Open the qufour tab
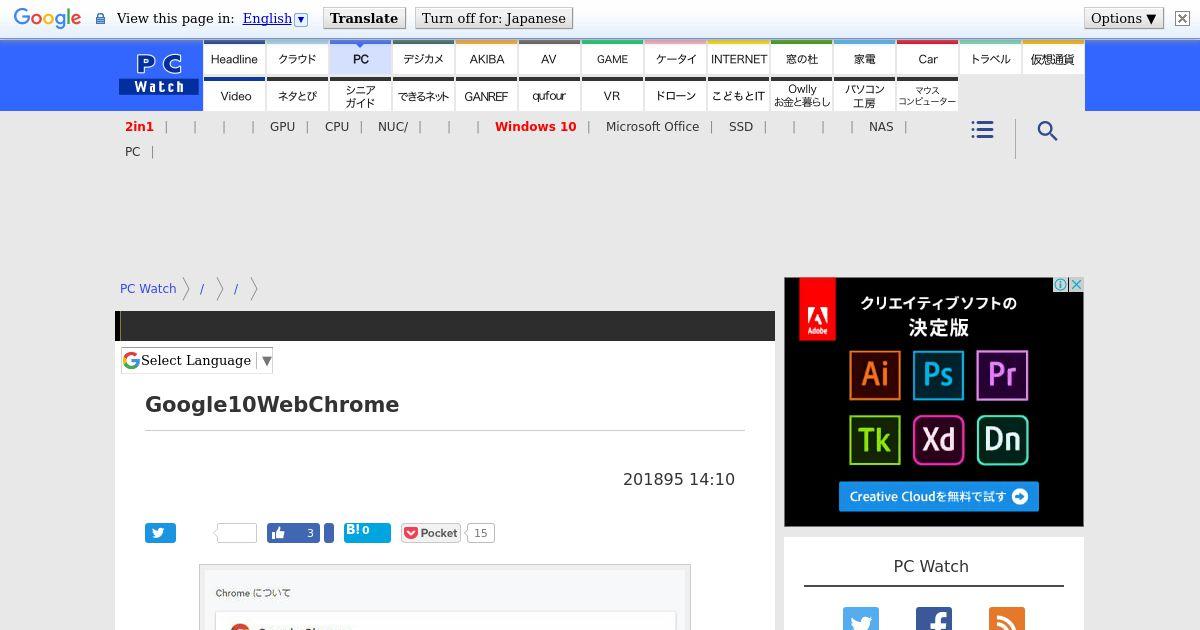This screenshot has width=1200, height=630. (x=549, y=95)
